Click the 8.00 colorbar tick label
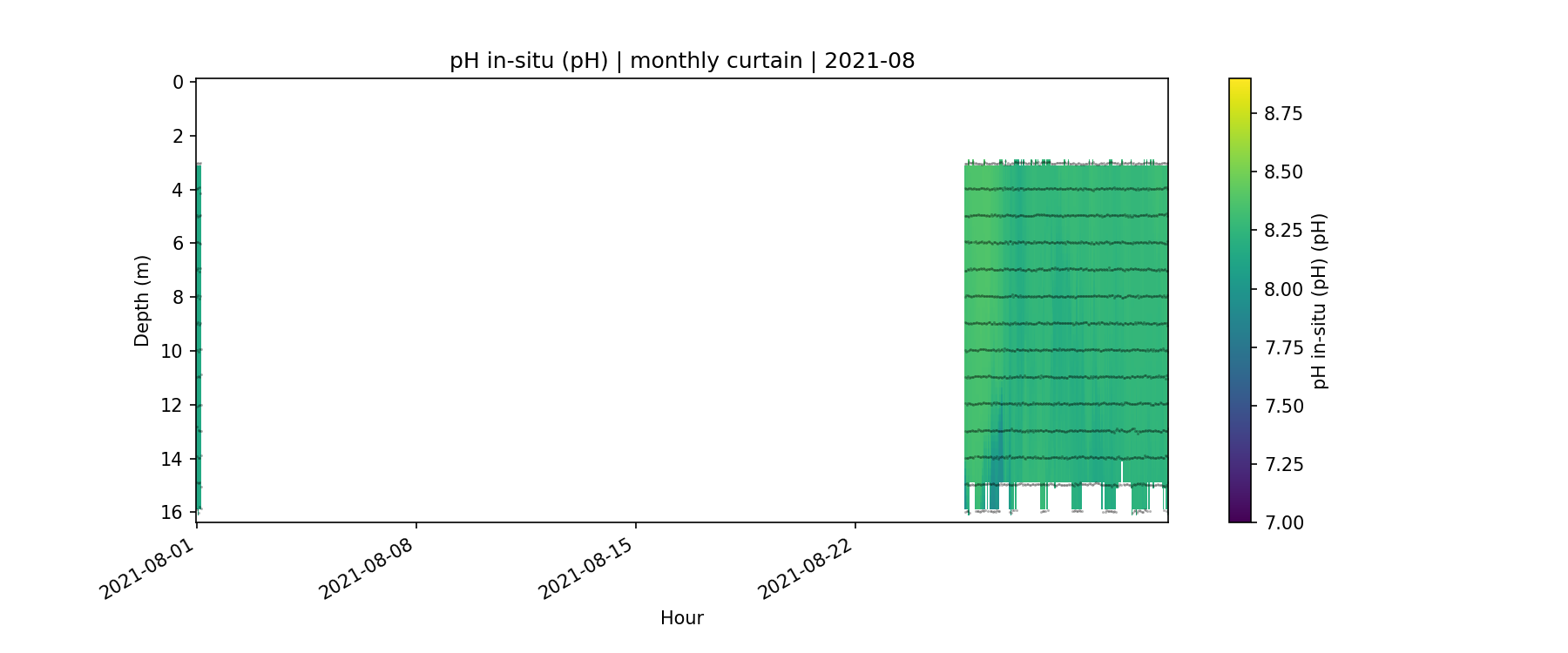The width and height of the screenshot is (1568, 653). click(x=1283, y=289)
